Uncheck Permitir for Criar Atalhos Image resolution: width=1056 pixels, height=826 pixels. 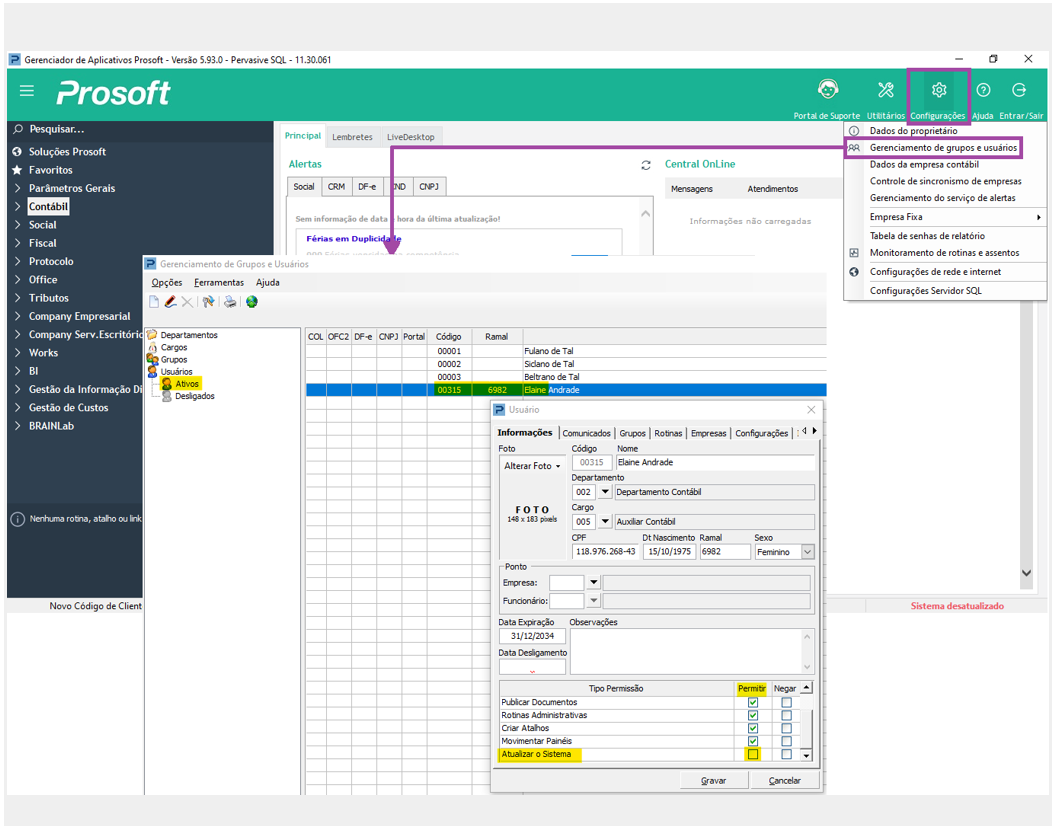(753, 728)
